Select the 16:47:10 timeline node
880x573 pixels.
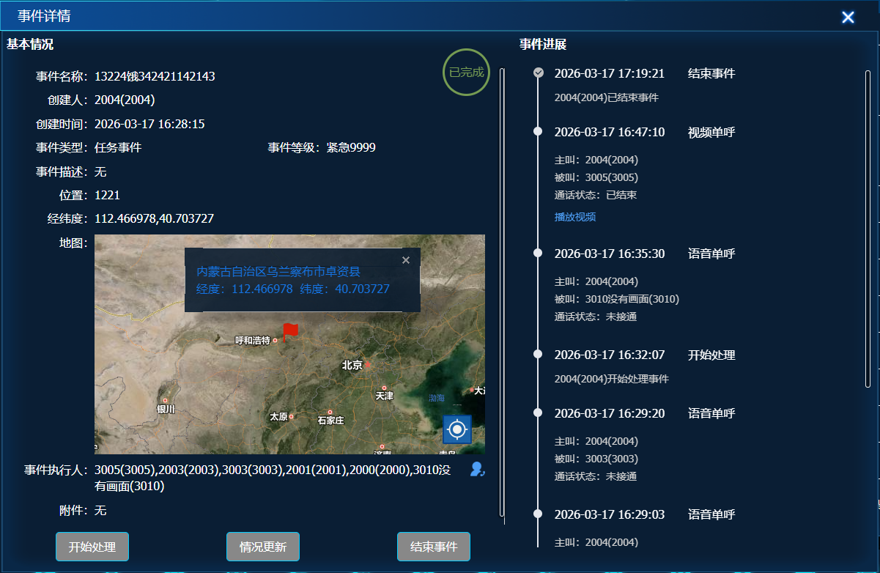click(x=538, y=131)
